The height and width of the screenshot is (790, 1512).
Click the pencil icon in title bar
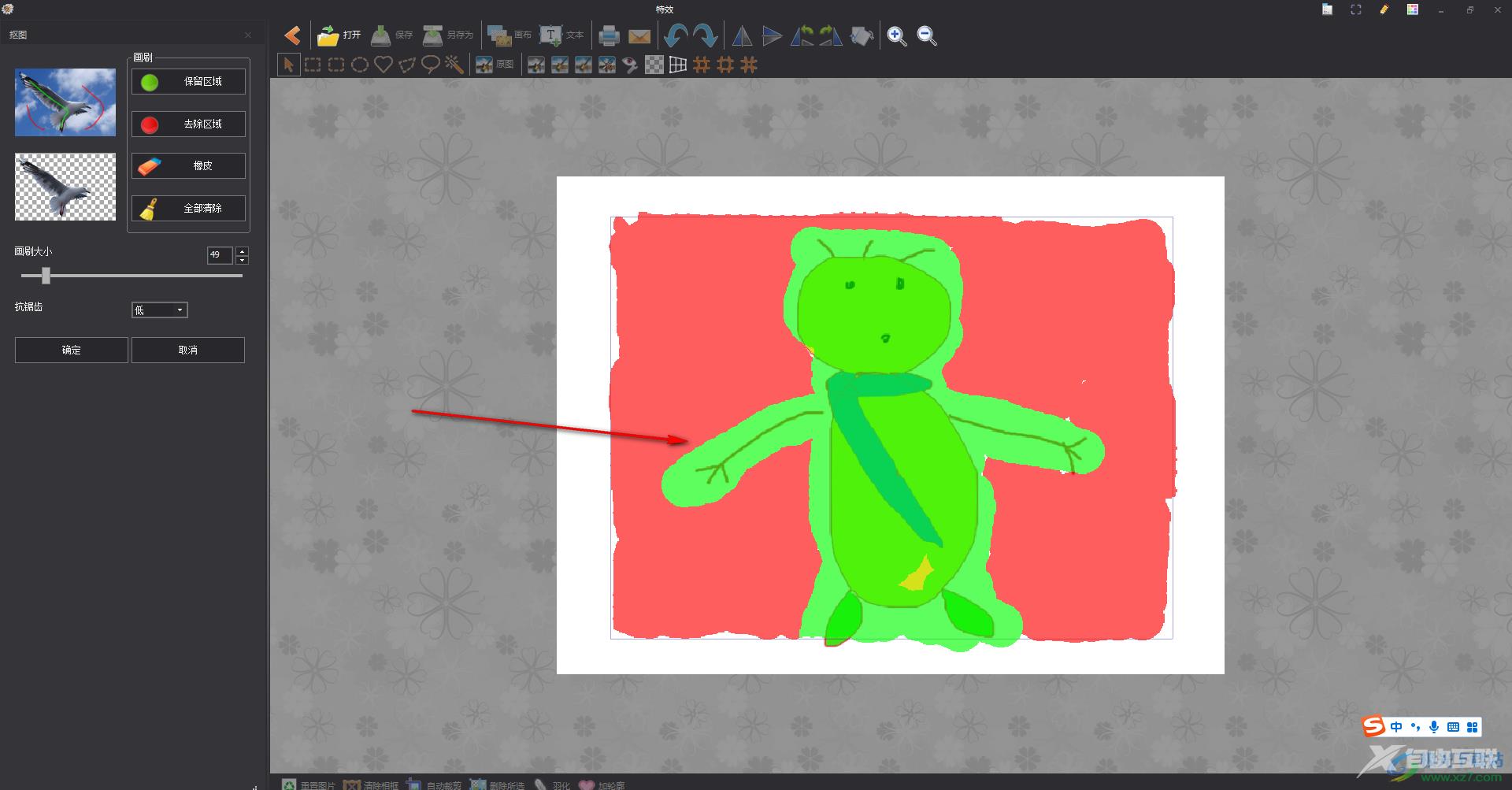click(1384, 10)
